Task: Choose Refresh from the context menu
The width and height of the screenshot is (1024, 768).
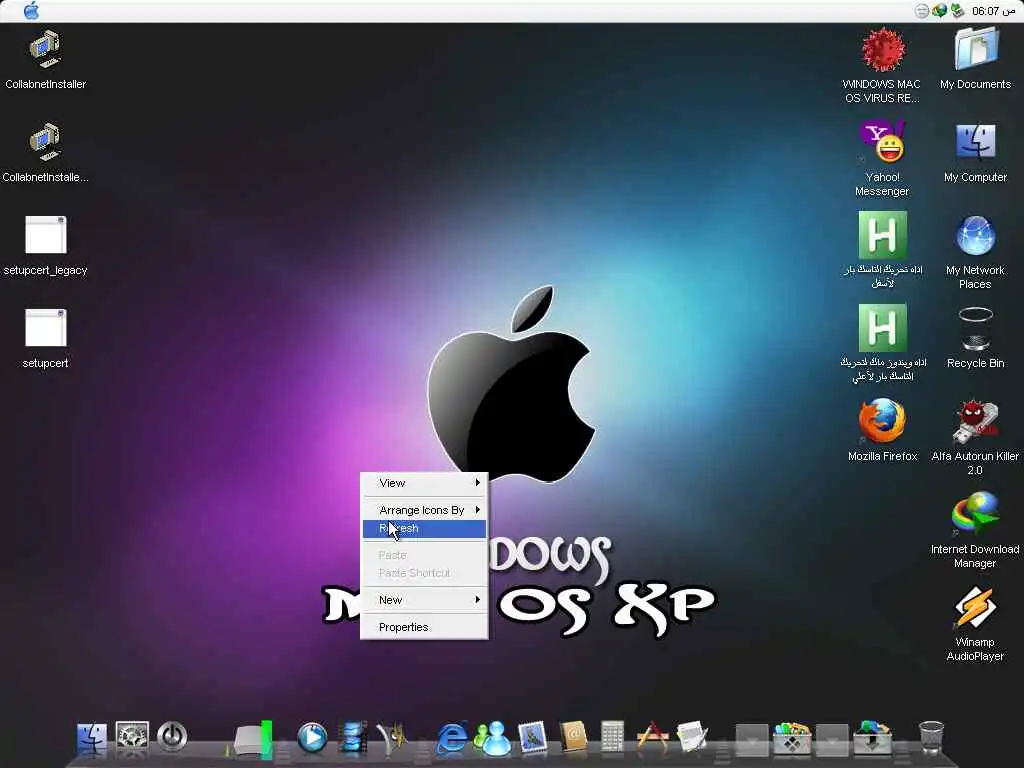Action: click(424, 528)
